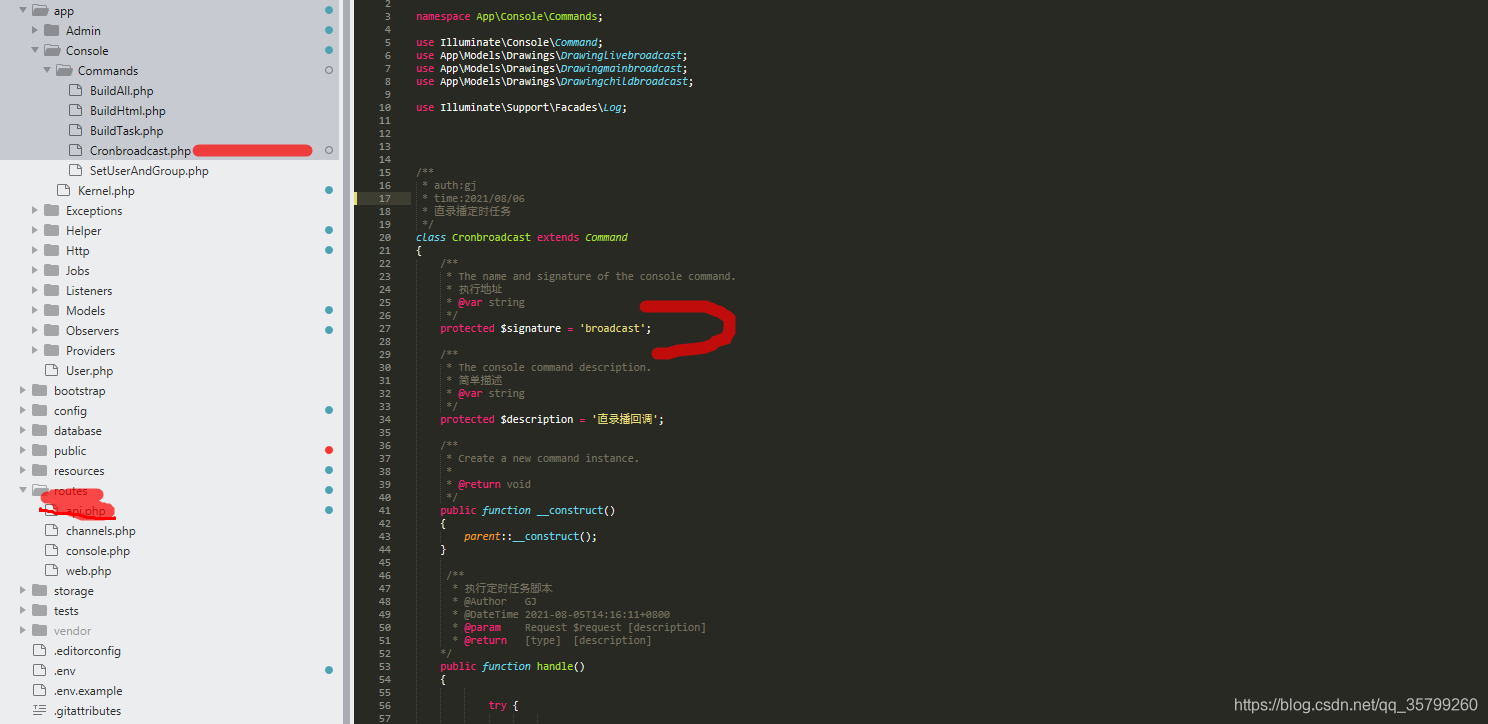Click the circle indicator beside Cronbroadcast.php
The height and width of the screenshot is (724, 1488).
(327, 150)
